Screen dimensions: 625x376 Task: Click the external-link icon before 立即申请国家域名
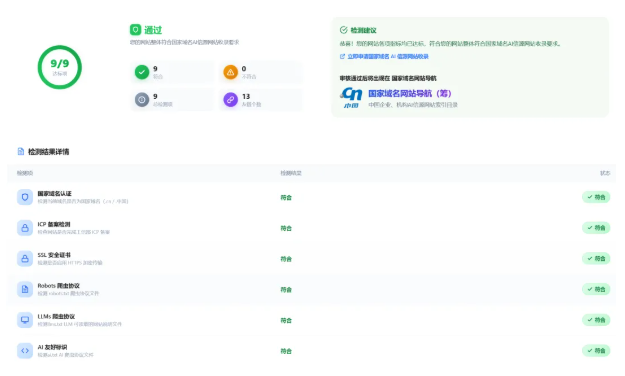pyautogui.click(x=342, y=57)
